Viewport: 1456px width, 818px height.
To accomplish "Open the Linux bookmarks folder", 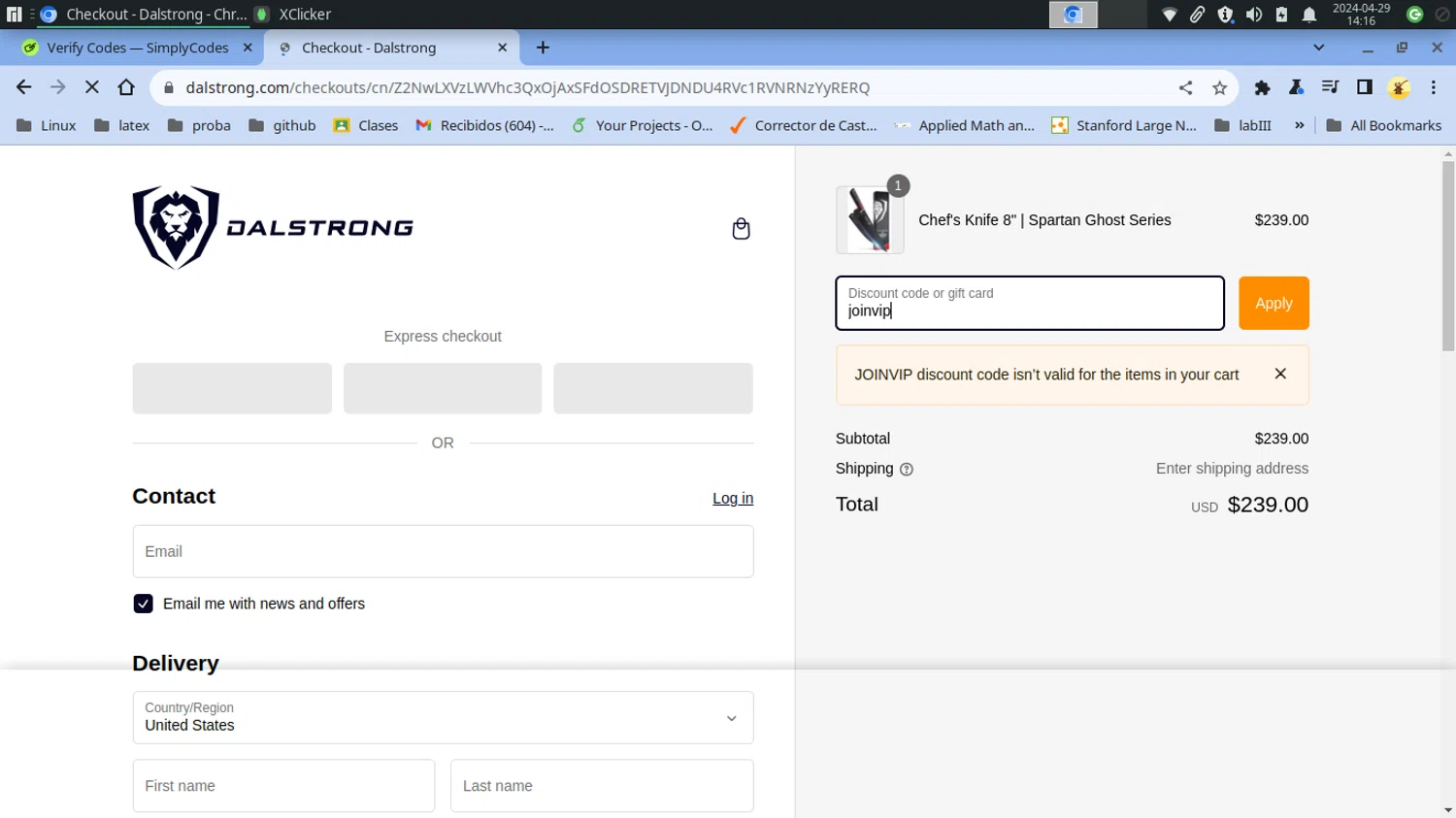I will 47,125.
